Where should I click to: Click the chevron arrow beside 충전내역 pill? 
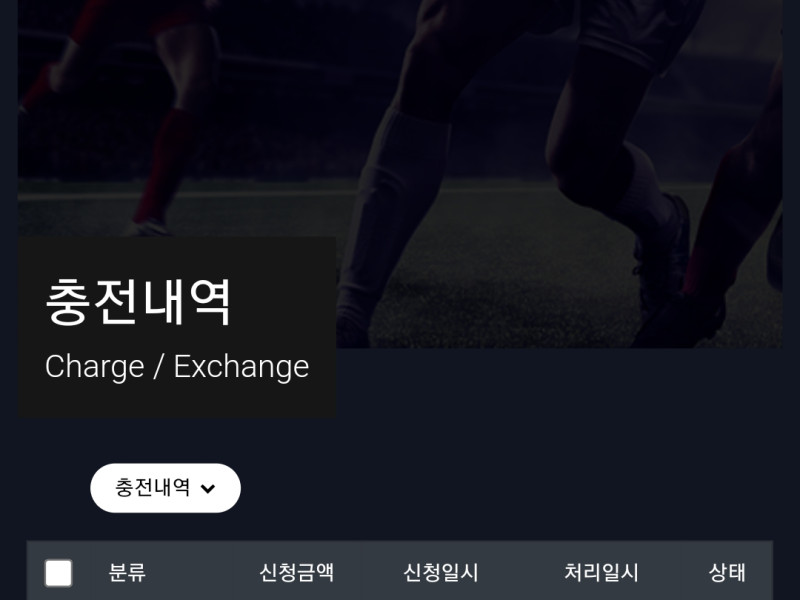(x=208, y=489)
